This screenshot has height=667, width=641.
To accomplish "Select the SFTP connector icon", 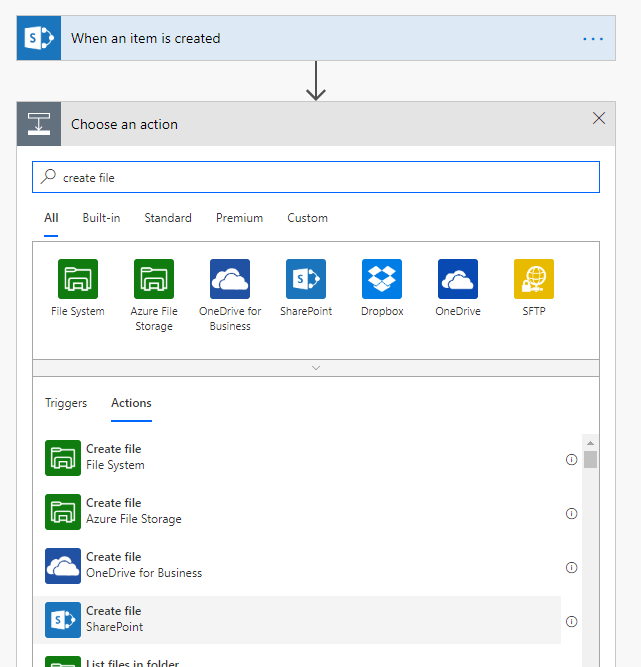I will (534, 279).
